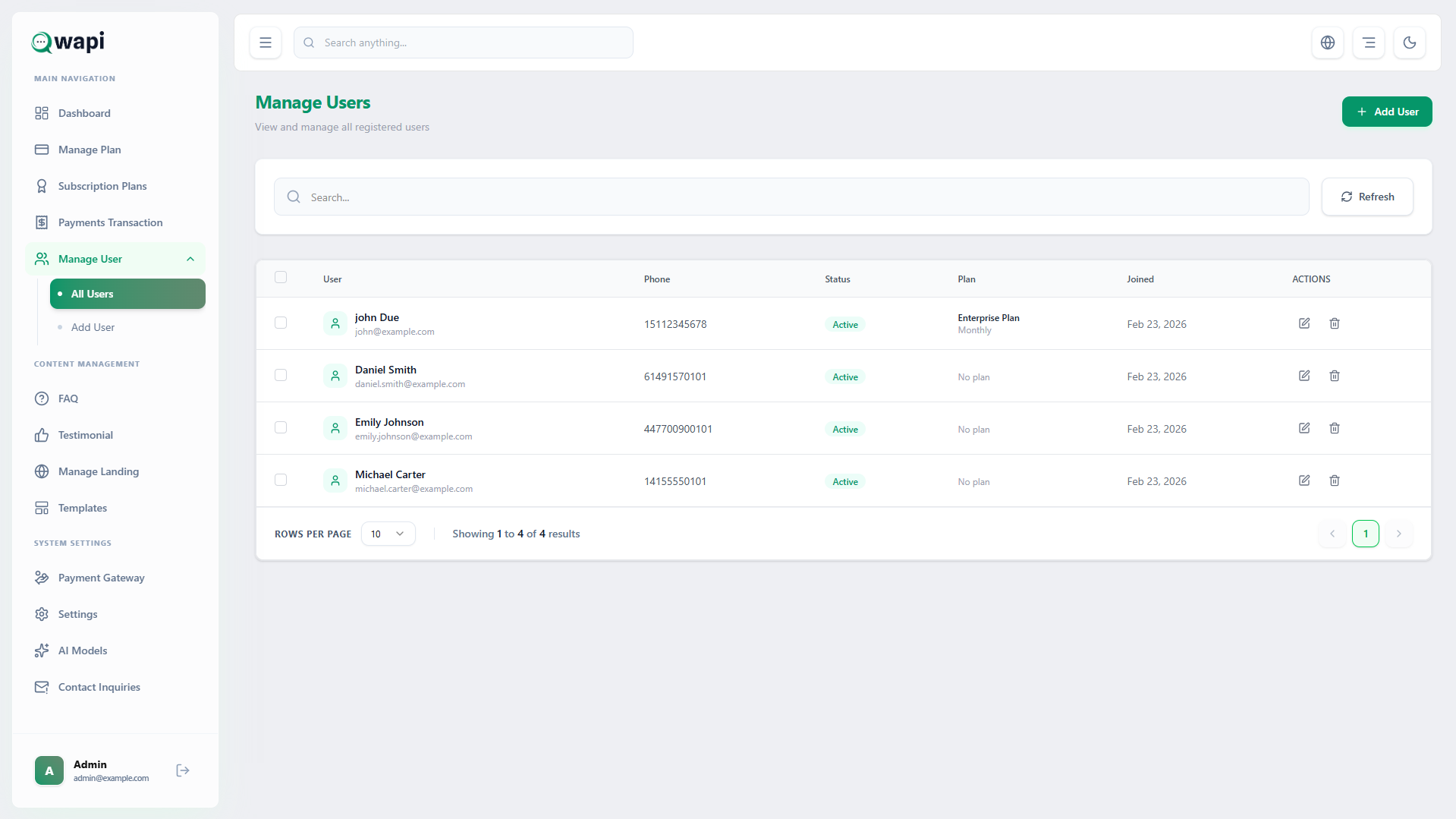Click the Add User button
1456x819 pixels.
(x=1386, y=112)
